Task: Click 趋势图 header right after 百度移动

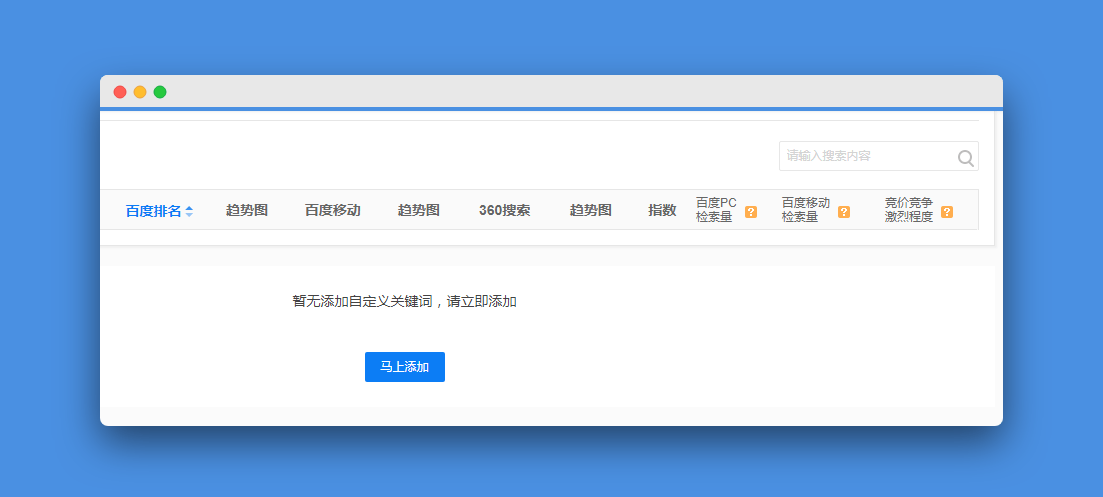Action: [419, 210]
